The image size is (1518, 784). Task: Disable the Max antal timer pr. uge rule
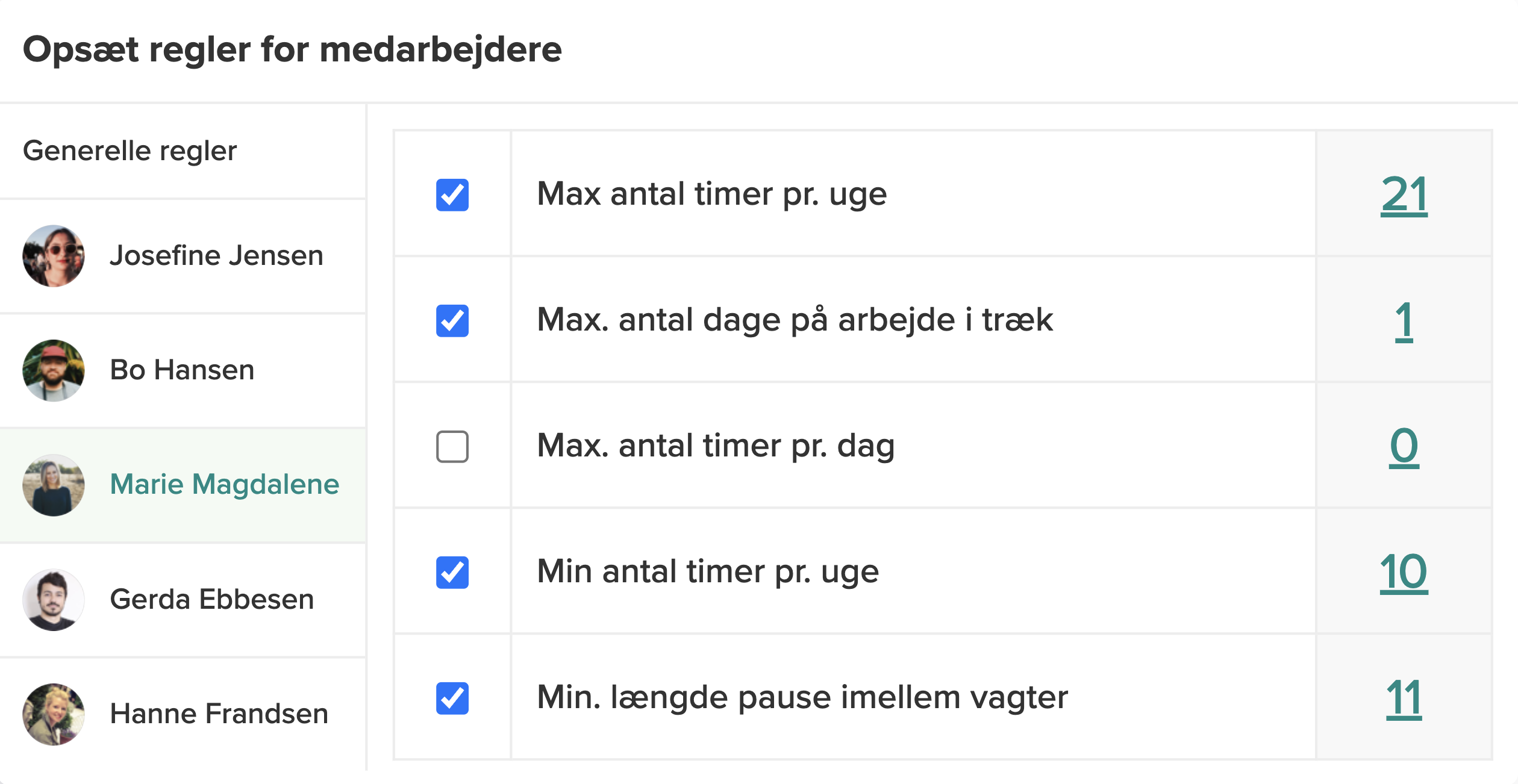click(x=452, y=194)
